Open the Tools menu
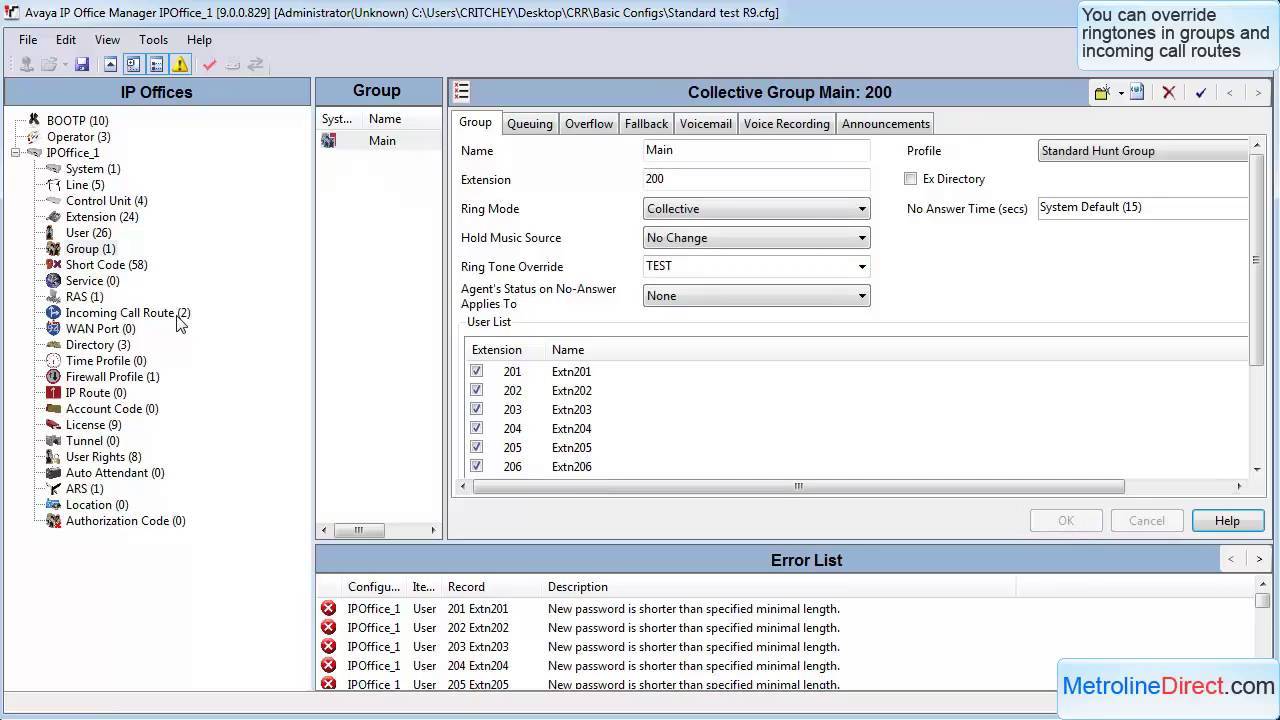This screenshot has width=1280, height=720. click(153, 40)
